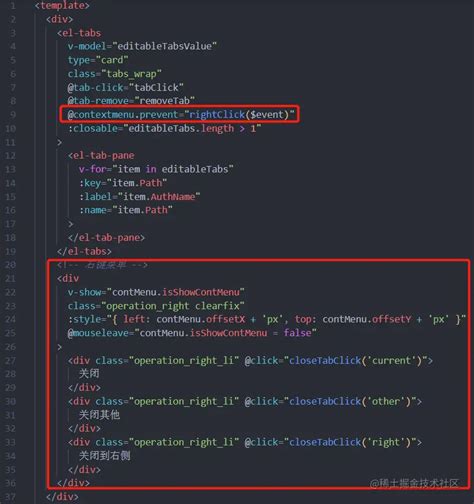Click the v-for item in editableTabs line

[156, 169]
